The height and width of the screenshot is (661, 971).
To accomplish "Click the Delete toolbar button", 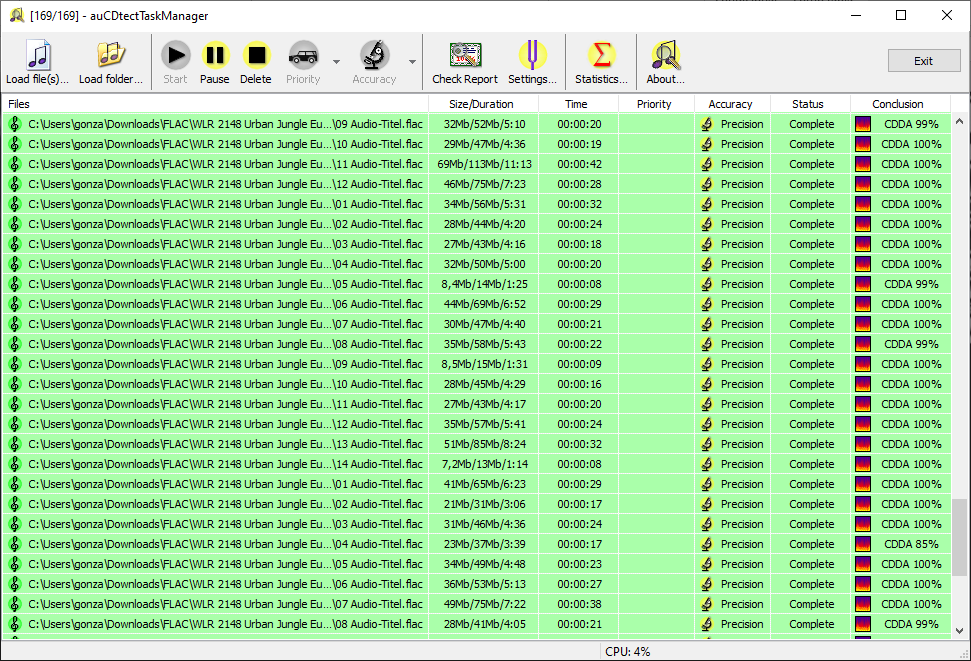I will coord(256,62).
